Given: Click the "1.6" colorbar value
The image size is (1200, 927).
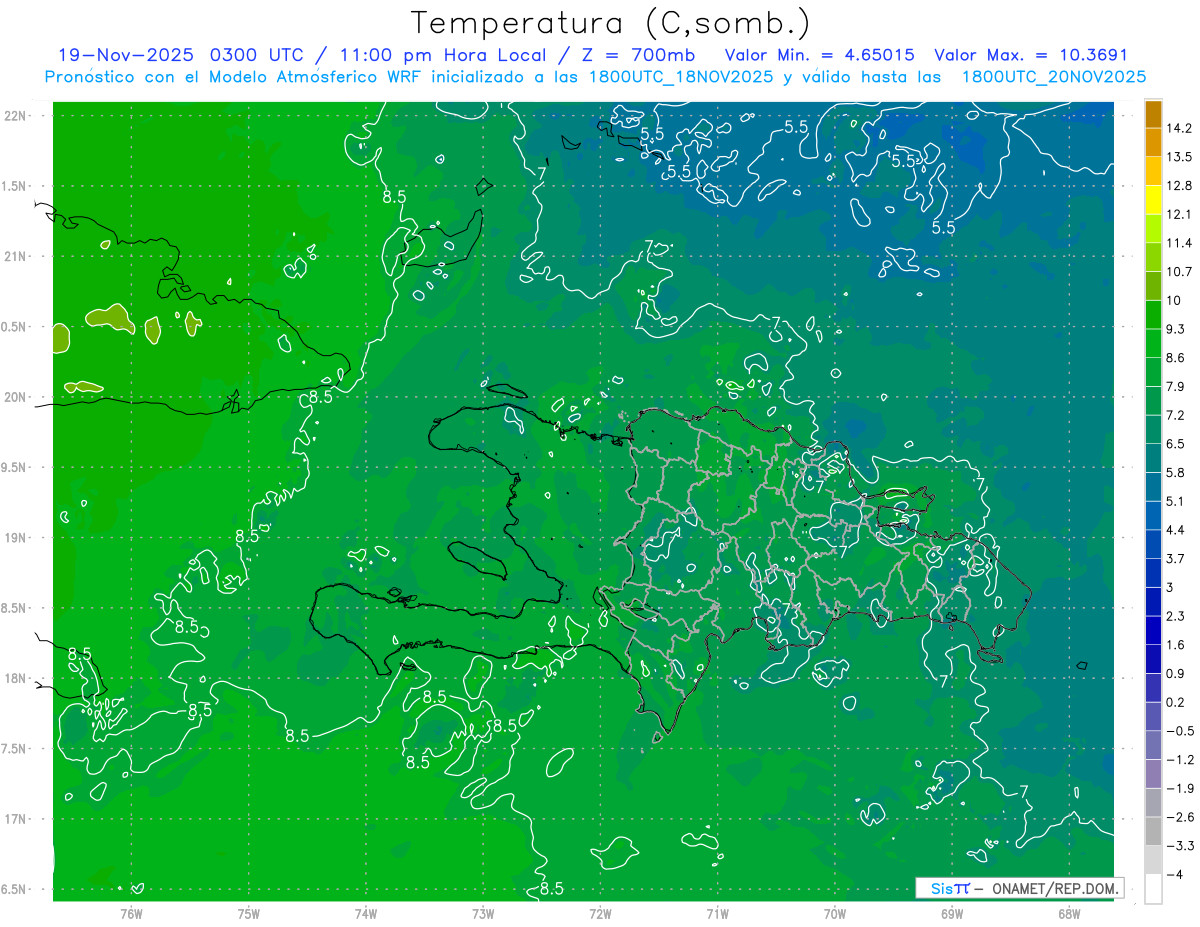Looking at the screenshot, I should (x=1176, y=645).
